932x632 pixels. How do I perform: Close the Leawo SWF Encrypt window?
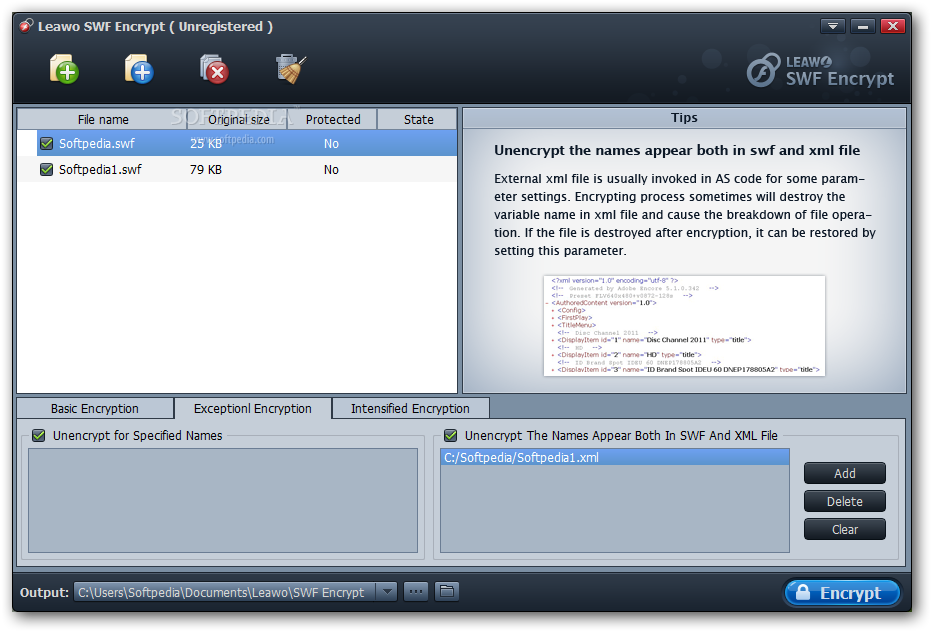coord(892,26)
